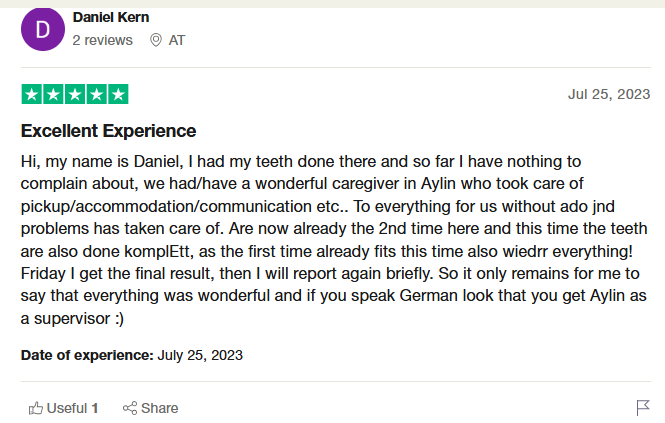Click the third green star
665x423 pixels.
(75, 95)
